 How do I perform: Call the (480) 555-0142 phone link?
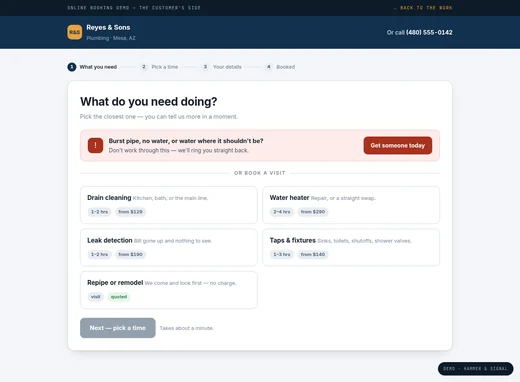[x=429, y=32]
